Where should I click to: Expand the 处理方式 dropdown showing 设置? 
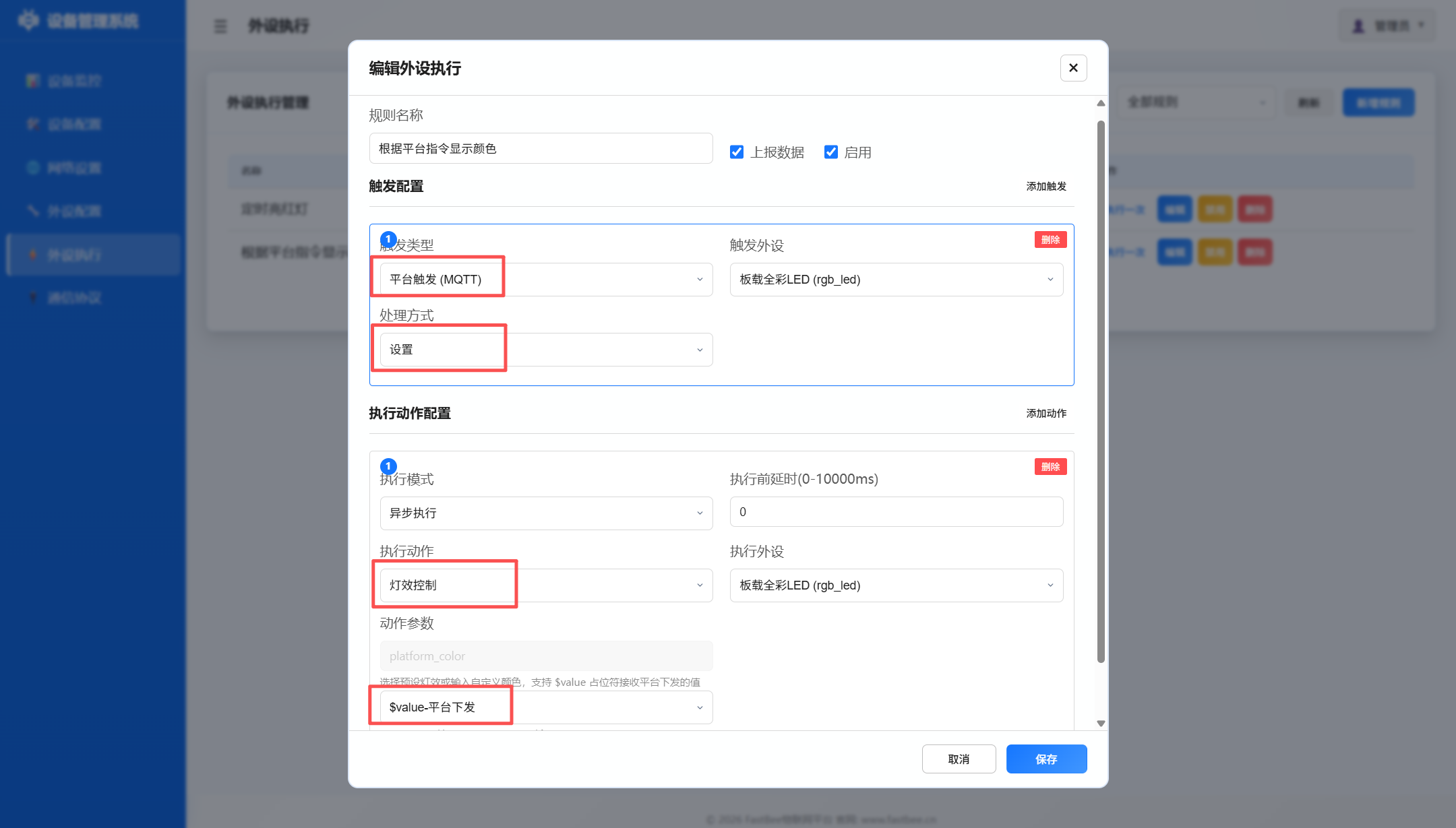[x=546, y=350]
